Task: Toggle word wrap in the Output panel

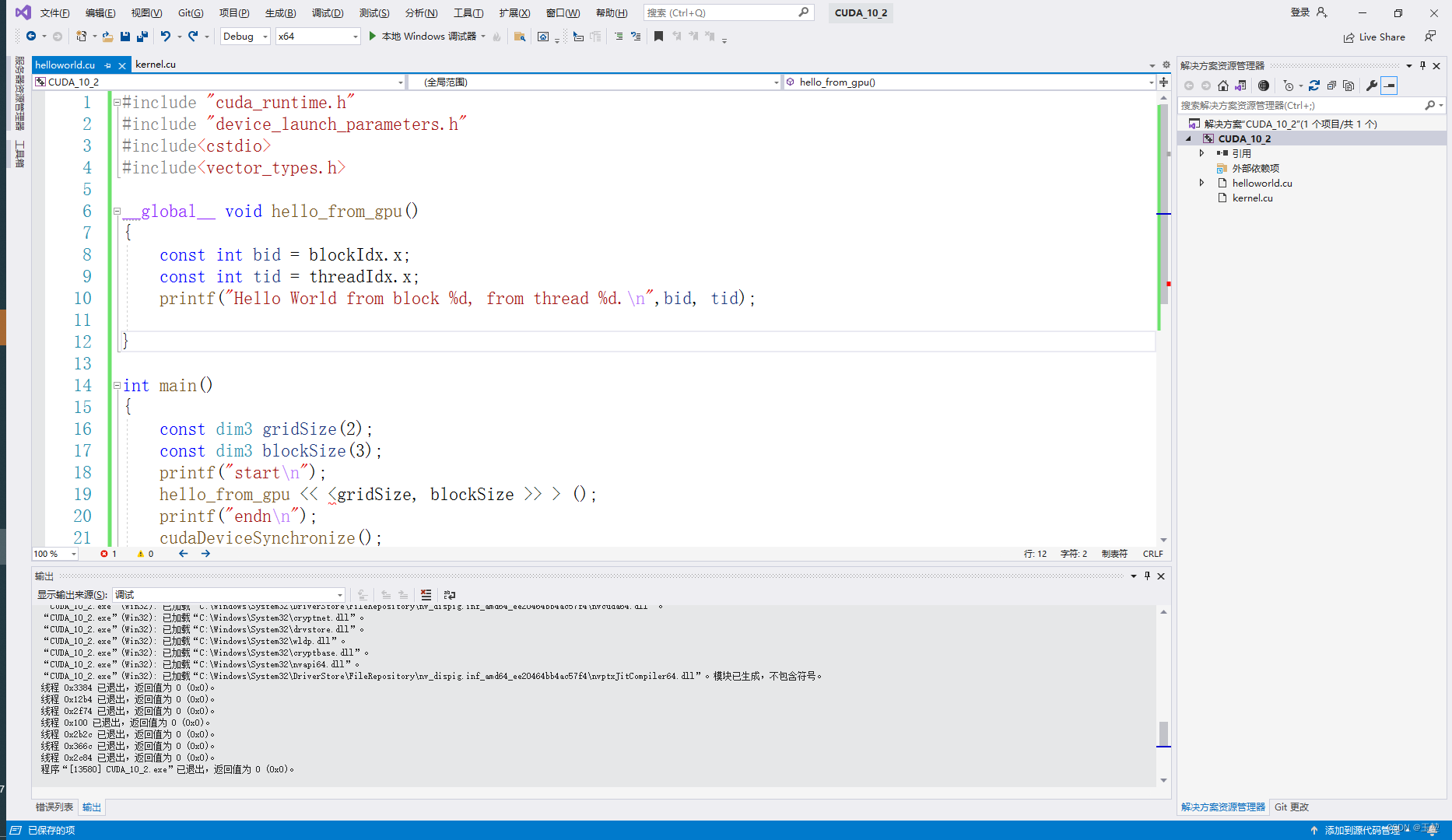Action: [449, 595]
